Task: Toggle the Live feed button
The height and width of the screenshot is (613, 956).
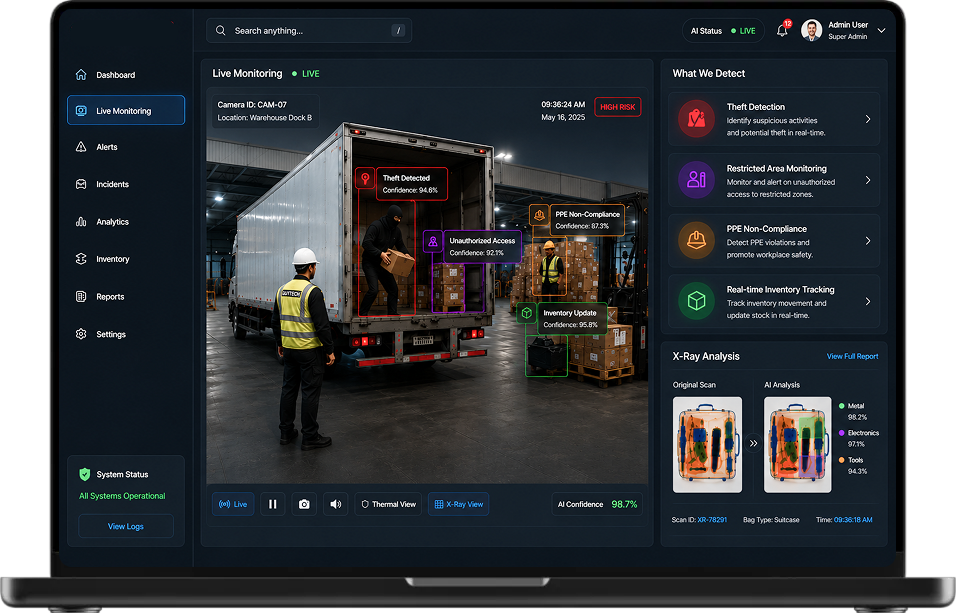Action: [234, 504]
